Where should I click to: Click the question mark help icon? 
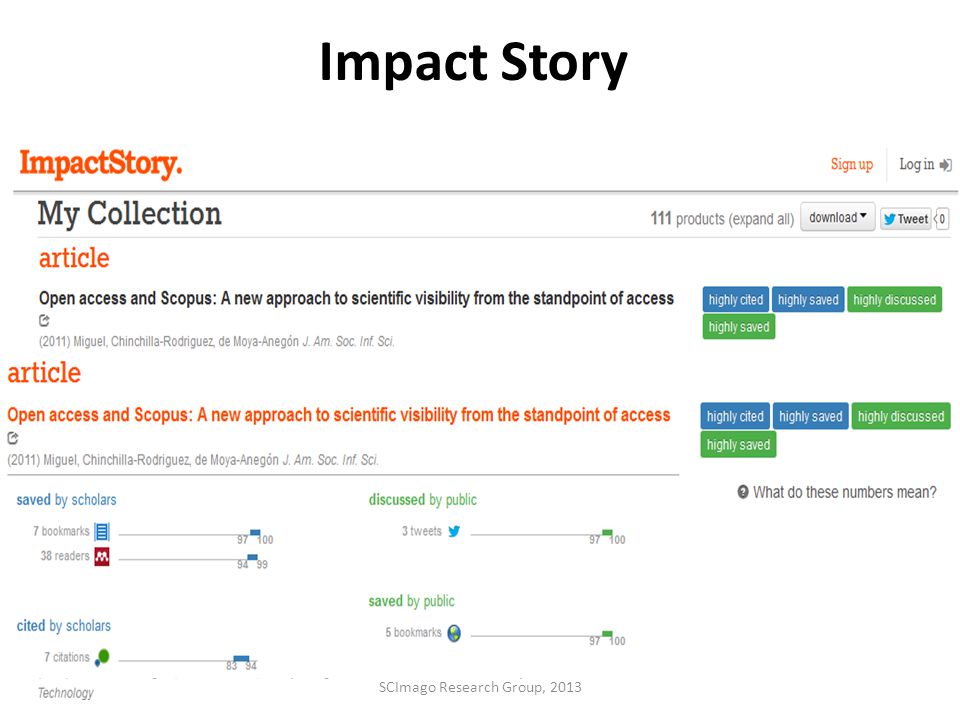pyautogui.click(x=743, y=492)
